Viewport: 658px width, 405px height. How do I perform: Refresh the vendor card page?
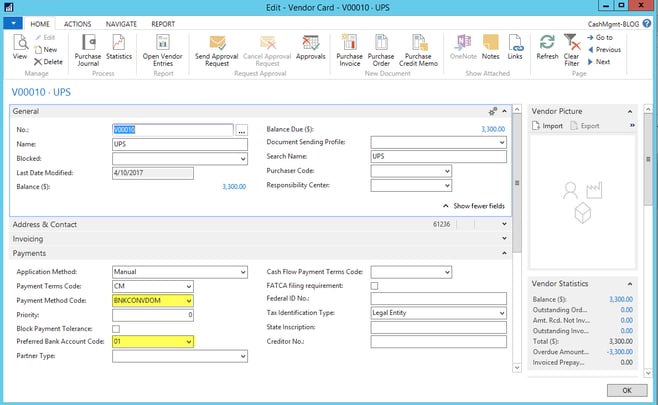point(547,47)
